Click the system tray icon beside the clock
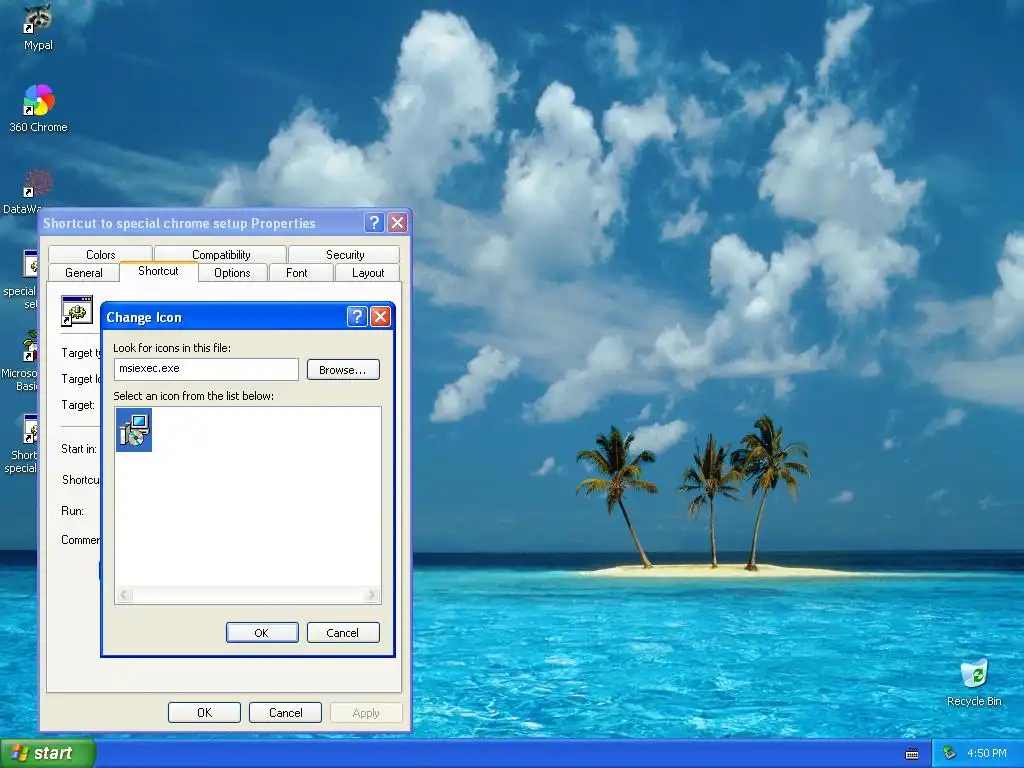This screenshot has width=1024, height=768. click(950, 753)
